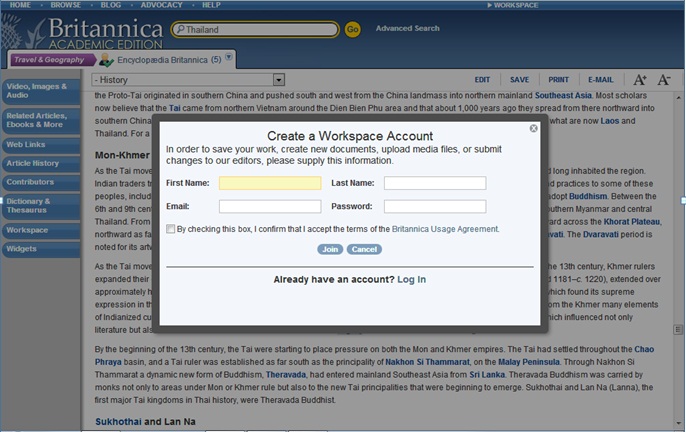686x432 pixels.
Task: Follow the Sukhothai heading link
Action: [x=118, y=421]
